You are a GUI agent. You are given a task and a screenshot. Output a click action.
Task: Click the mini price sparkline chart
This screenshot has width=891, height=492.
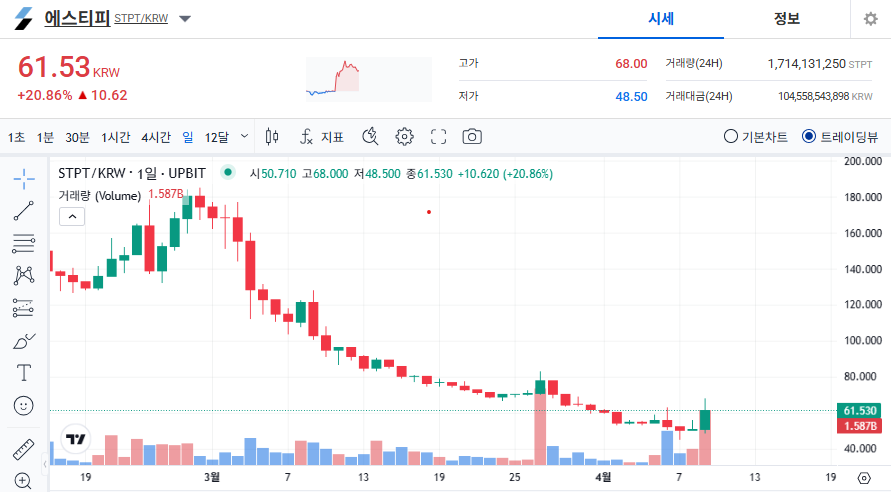369,79
